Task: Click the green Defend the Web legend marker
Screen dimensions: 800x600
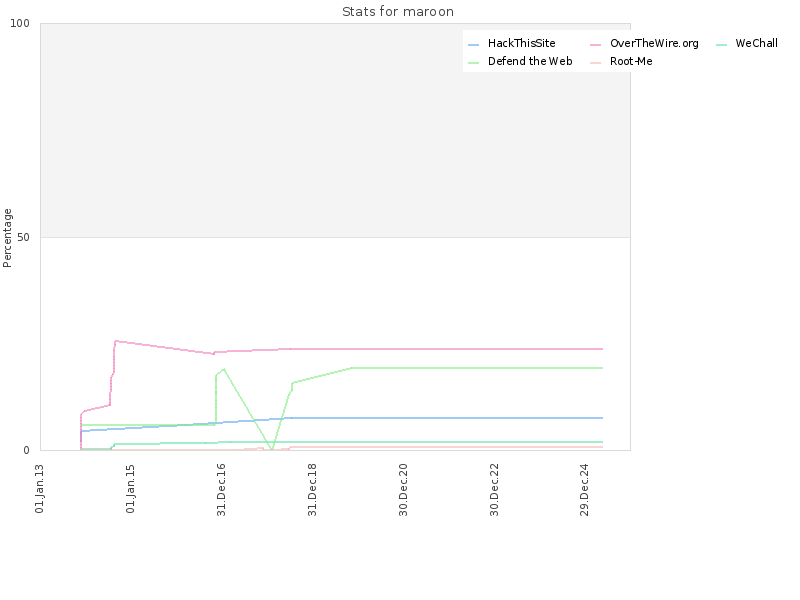Action: click(x=473, y=63)
